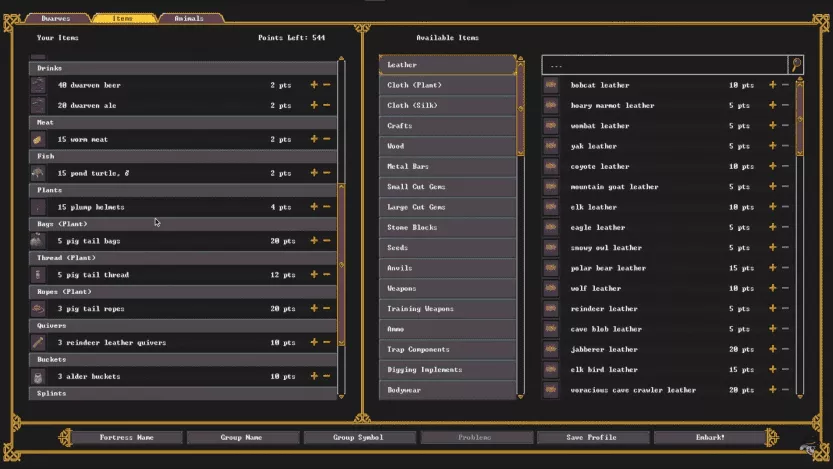This screenshot has height=469, width=833.
Task: Add jabberer leather with plus icon
Action: tap(772, 349)
